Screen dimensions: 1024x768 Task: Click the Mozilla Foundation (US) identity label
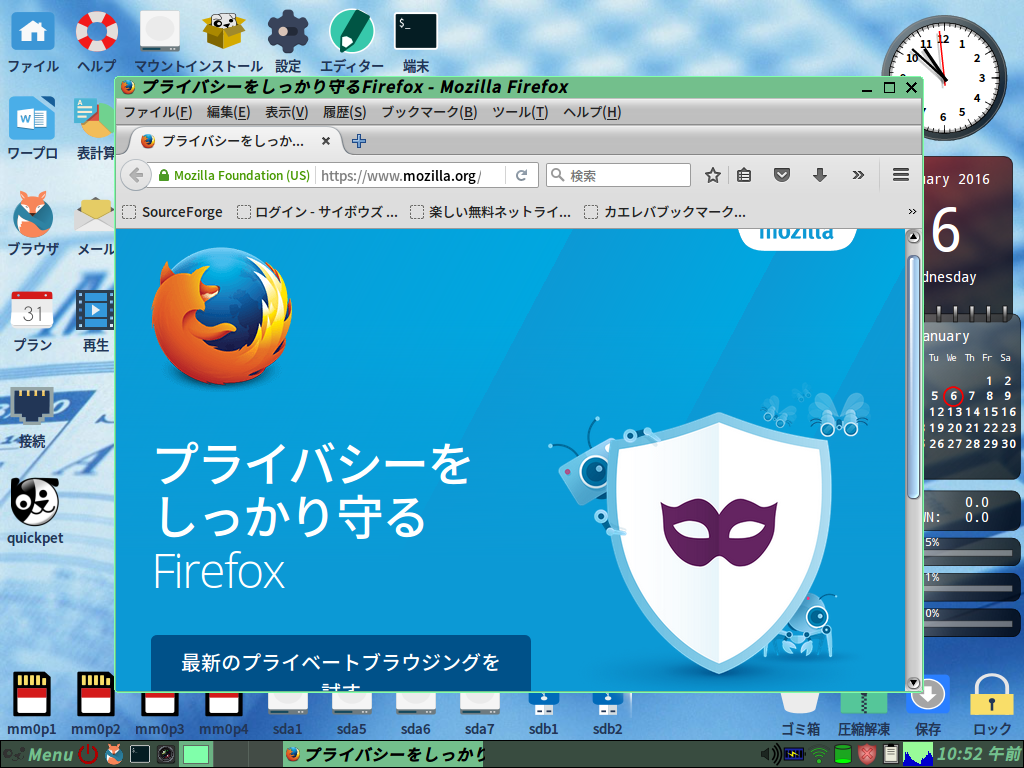242,175
